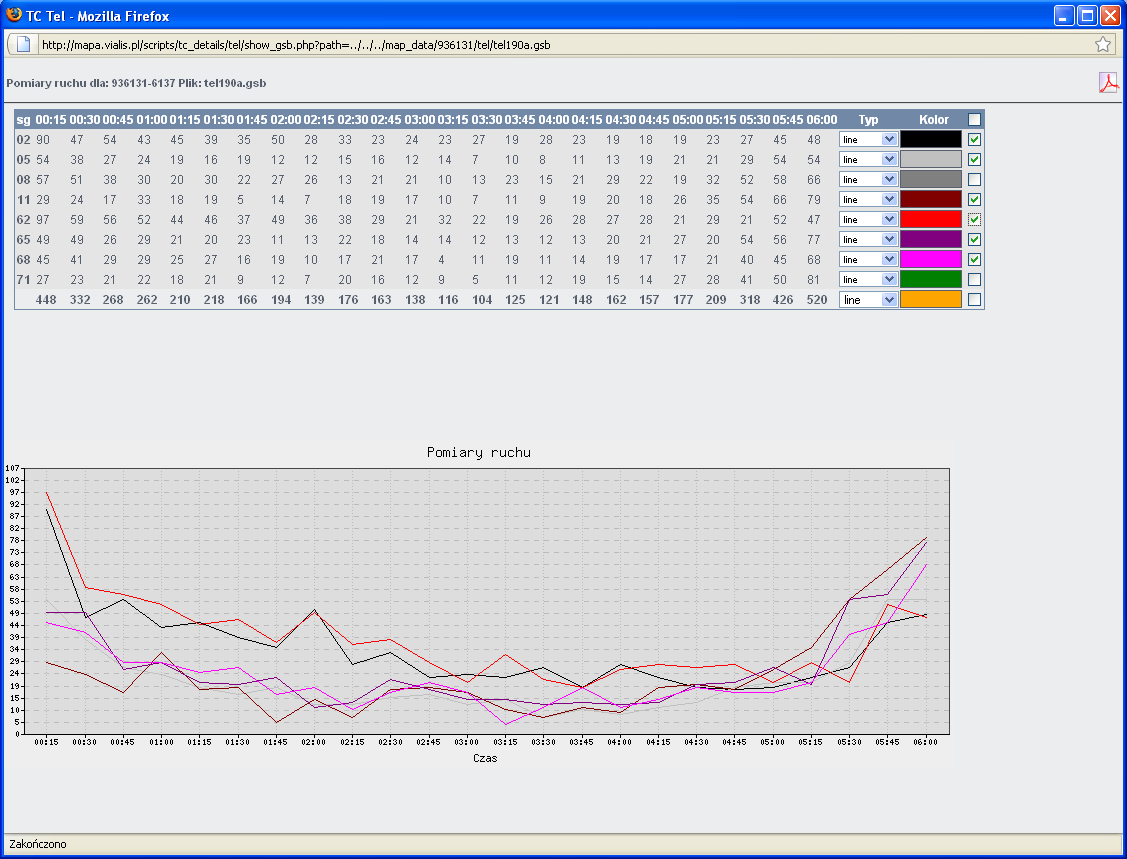Minimize the Firefox window
1127x859 pixels.
tap(1064, 15)
